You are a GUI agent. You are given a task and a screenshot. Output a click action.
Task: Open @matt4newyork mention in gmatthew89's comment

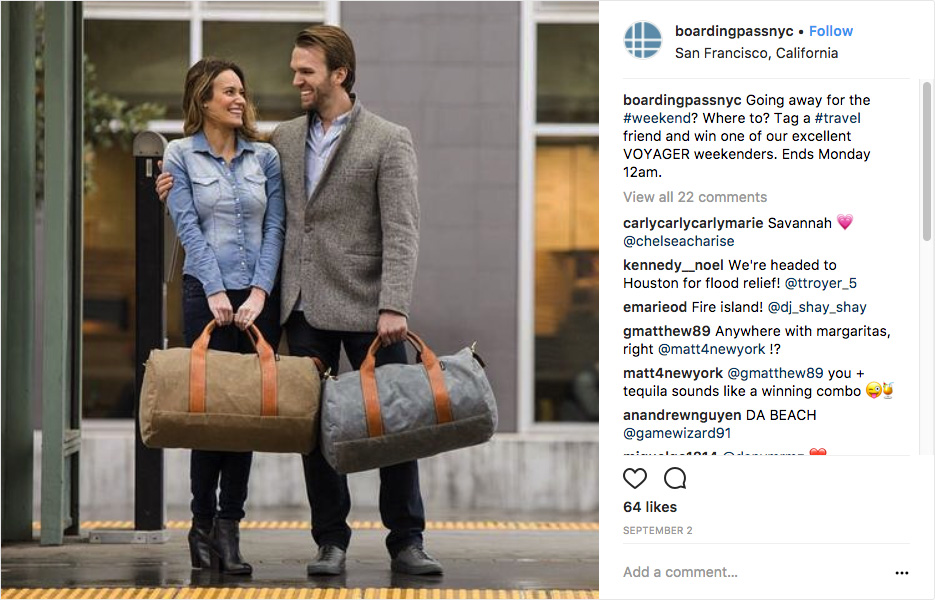coord(711,349)
